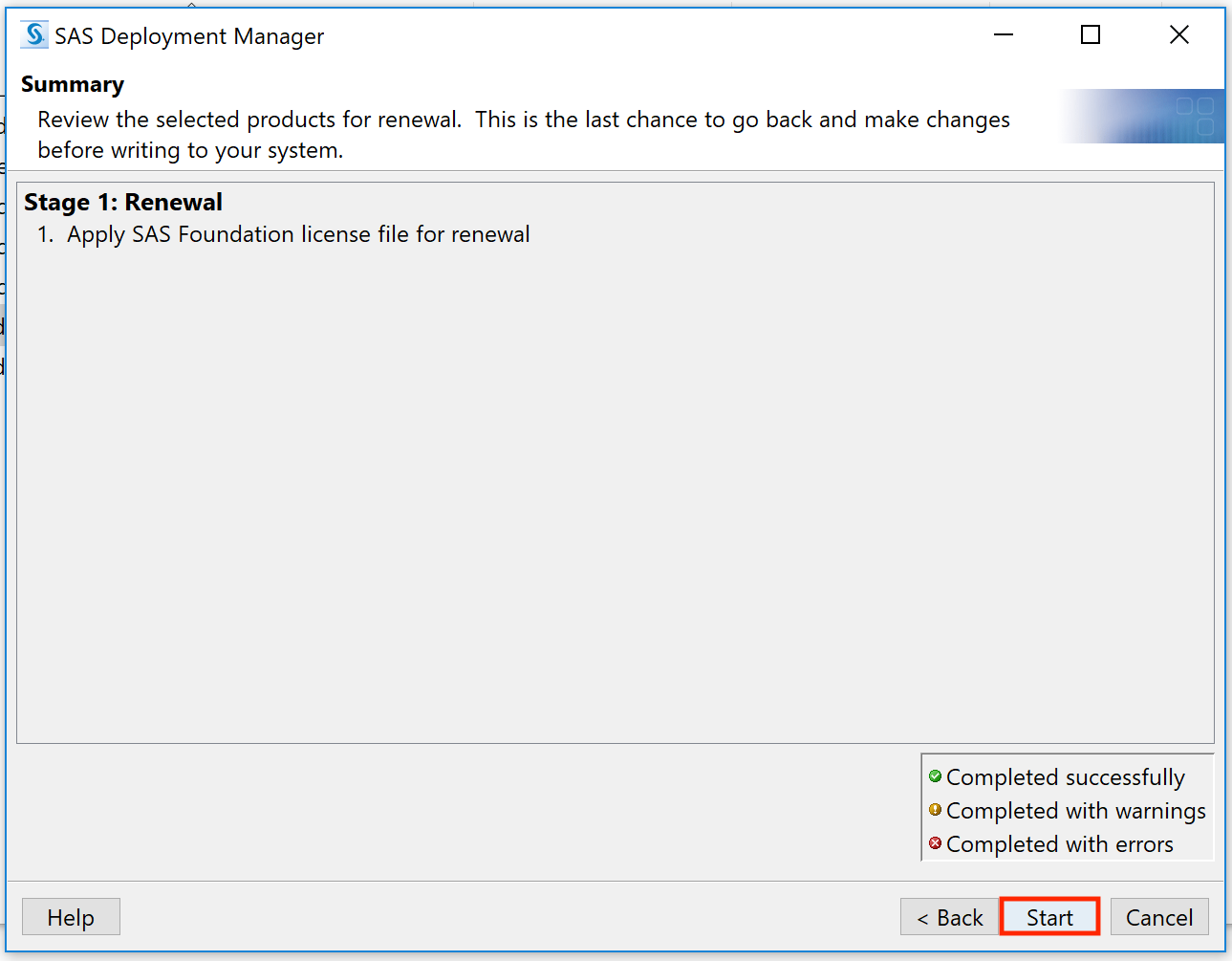Click the 'SAS Deployment Manager' window title
Image resolution: width=1232 pixels, height=961 pixels.
(x=189, y=36)
